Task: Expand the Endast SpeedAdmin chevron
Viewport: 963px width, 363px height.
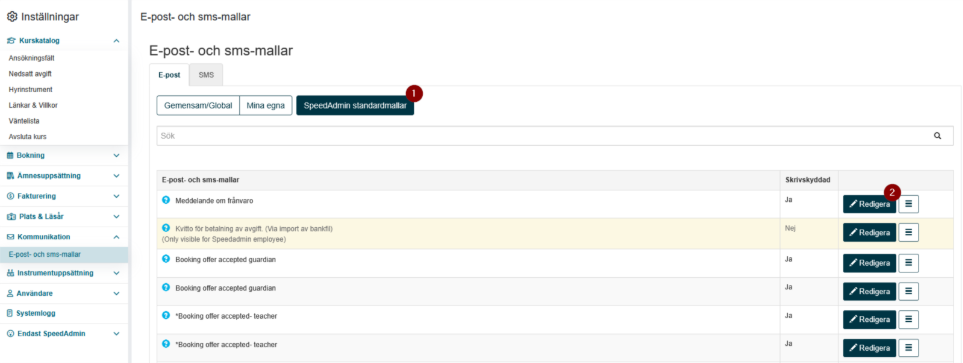Action: [x=117, y=334]
